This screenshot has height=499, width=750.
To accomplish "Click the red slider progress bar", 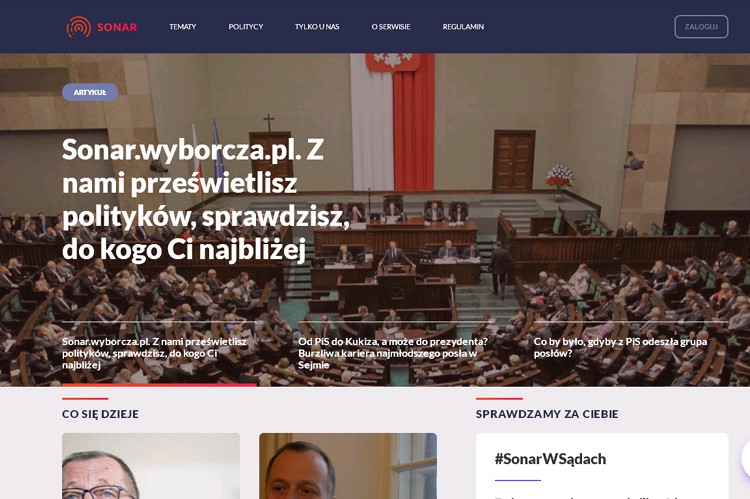I will coord(159,384).
